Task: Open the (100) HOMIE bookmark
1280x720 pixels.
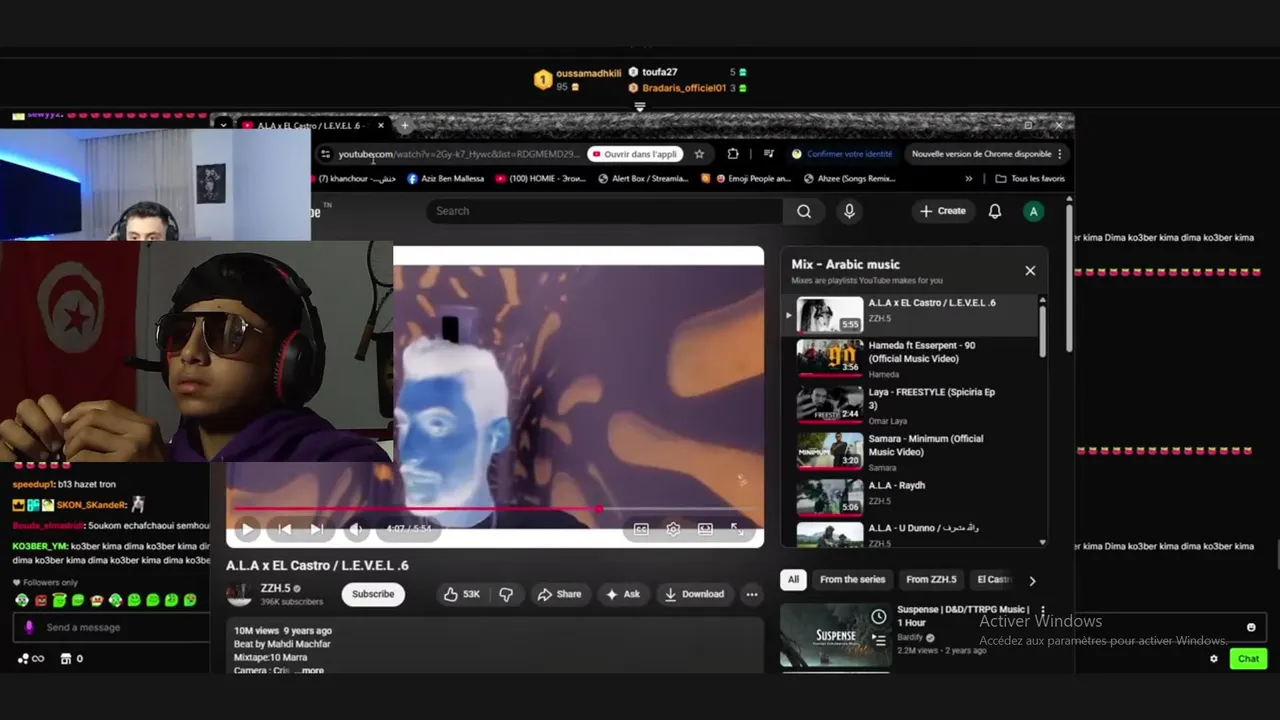Action: click(541, 179)
